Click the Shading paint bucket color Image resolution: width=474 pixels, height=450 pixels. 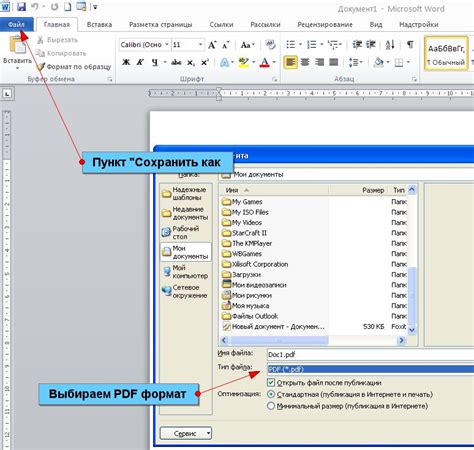379,62
